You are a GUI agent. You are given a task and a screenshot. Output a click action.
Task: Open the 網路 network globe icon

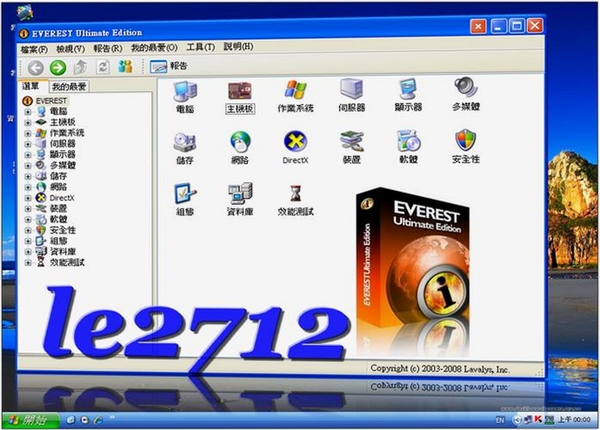coord(240,148)
